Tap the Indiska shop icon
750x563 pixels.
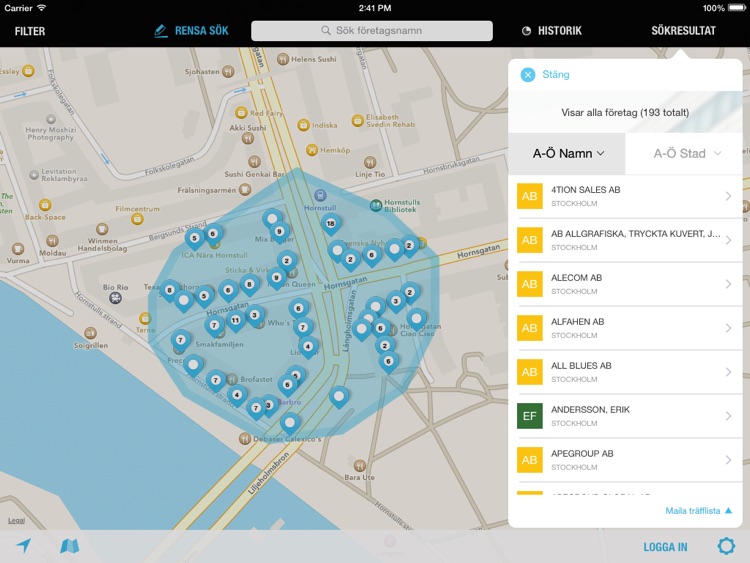pyautogui.click(x=303, y=125)
